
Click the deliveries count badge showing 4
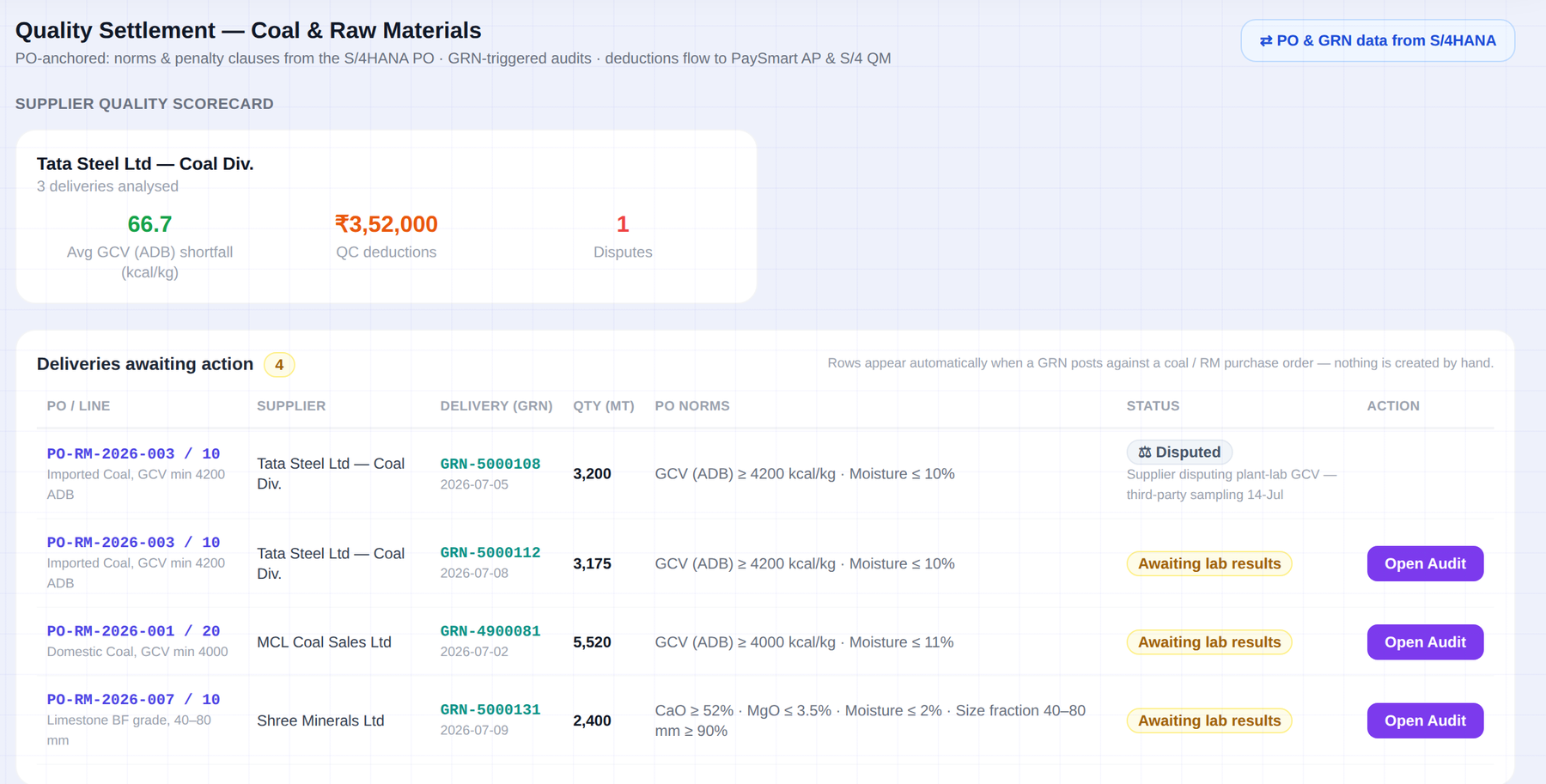(279, 365)
